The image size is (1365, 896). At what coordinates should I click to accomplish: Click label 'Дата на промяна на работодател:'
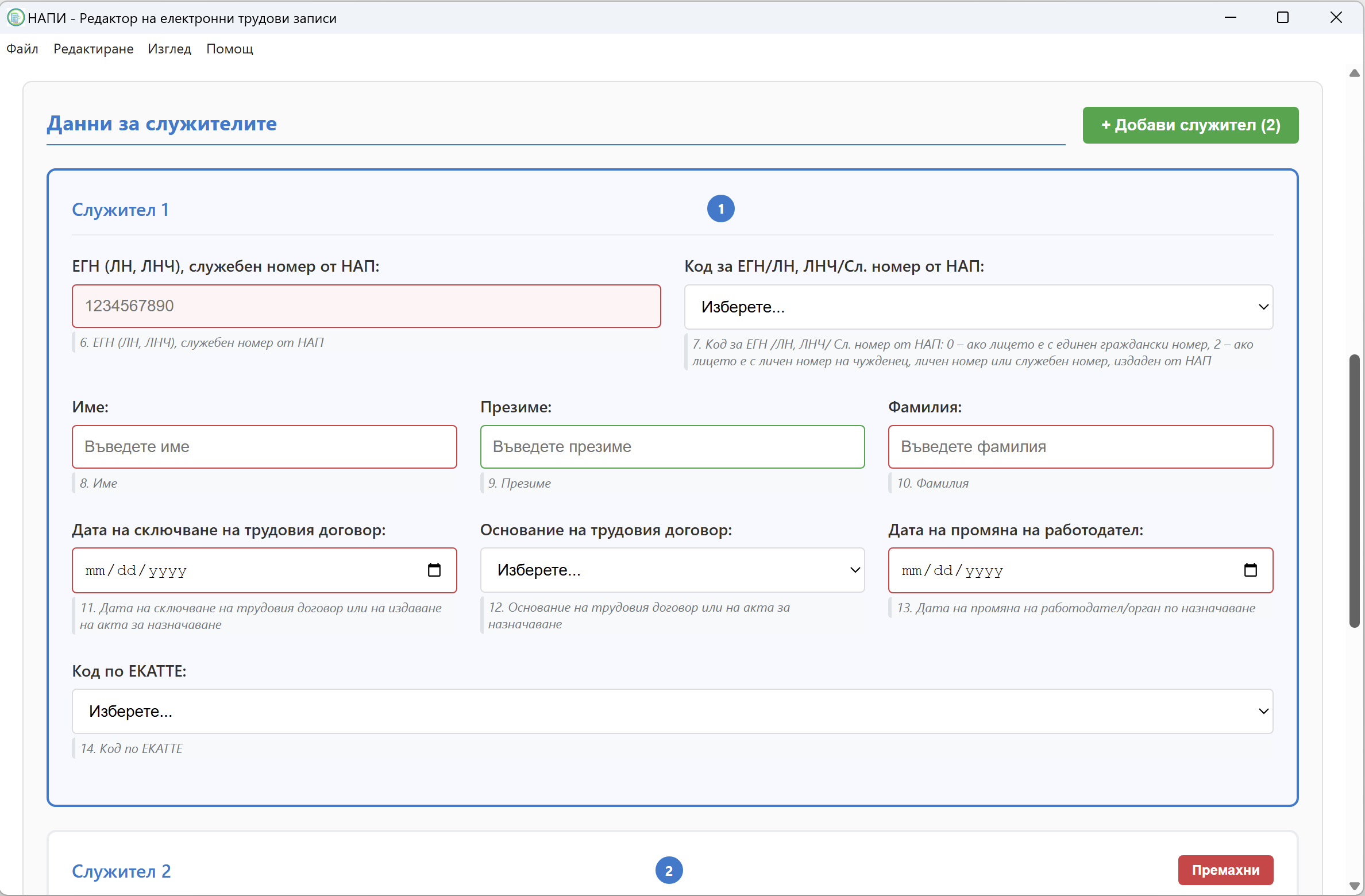pyautogui.click(x=1016, y=530)
